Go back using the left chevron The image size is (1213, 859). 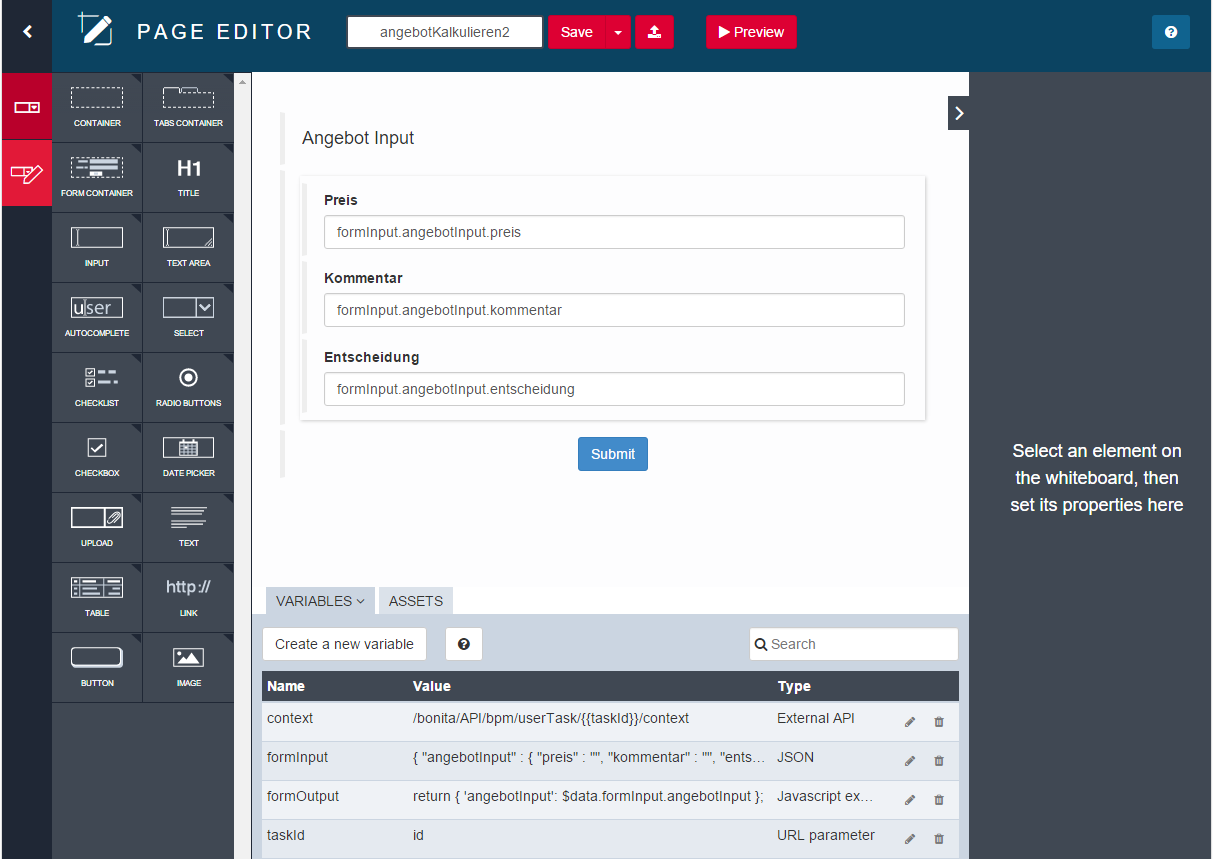(27, 31)
